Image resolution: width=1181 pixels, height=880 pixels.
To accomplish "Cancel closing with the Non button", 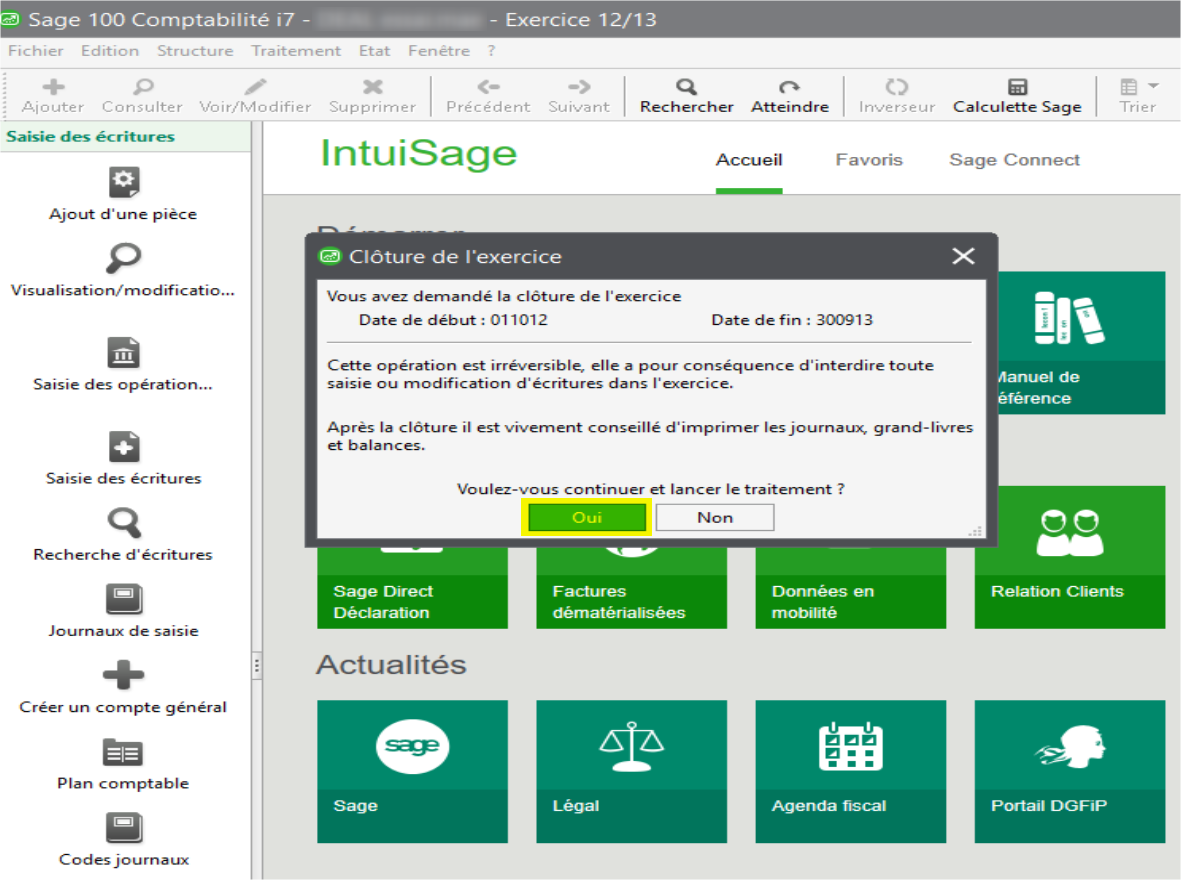I will (x=715, y=517).
